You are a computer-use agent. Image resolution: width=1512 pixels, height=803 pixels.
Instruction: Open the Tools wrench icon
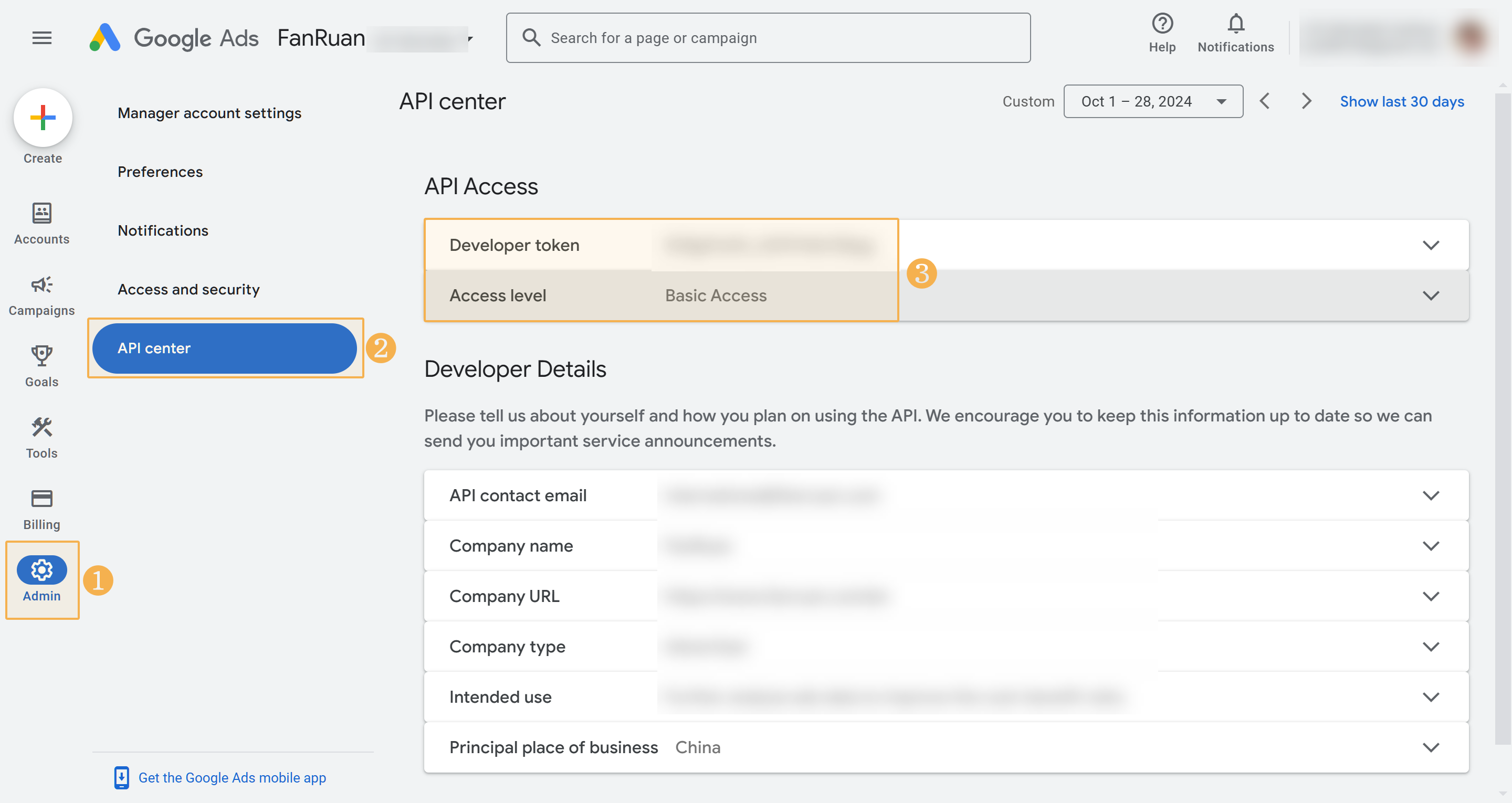41,427
